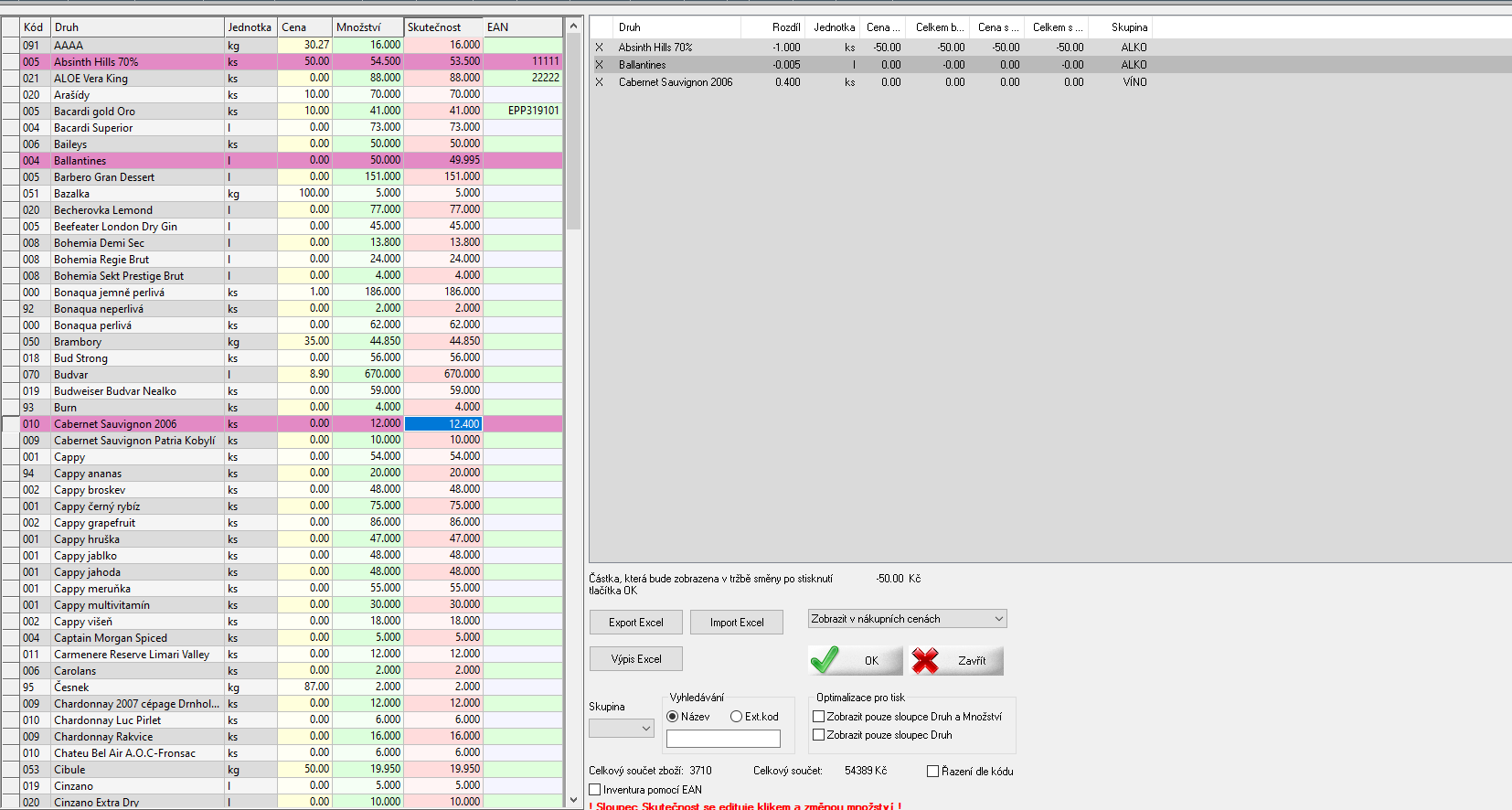Image resolution: width=1512 pixels, height=810 pixels.
Task: Check Zobrazit pouze sloupce Druh a Množství
Action: tap(819, 717)
